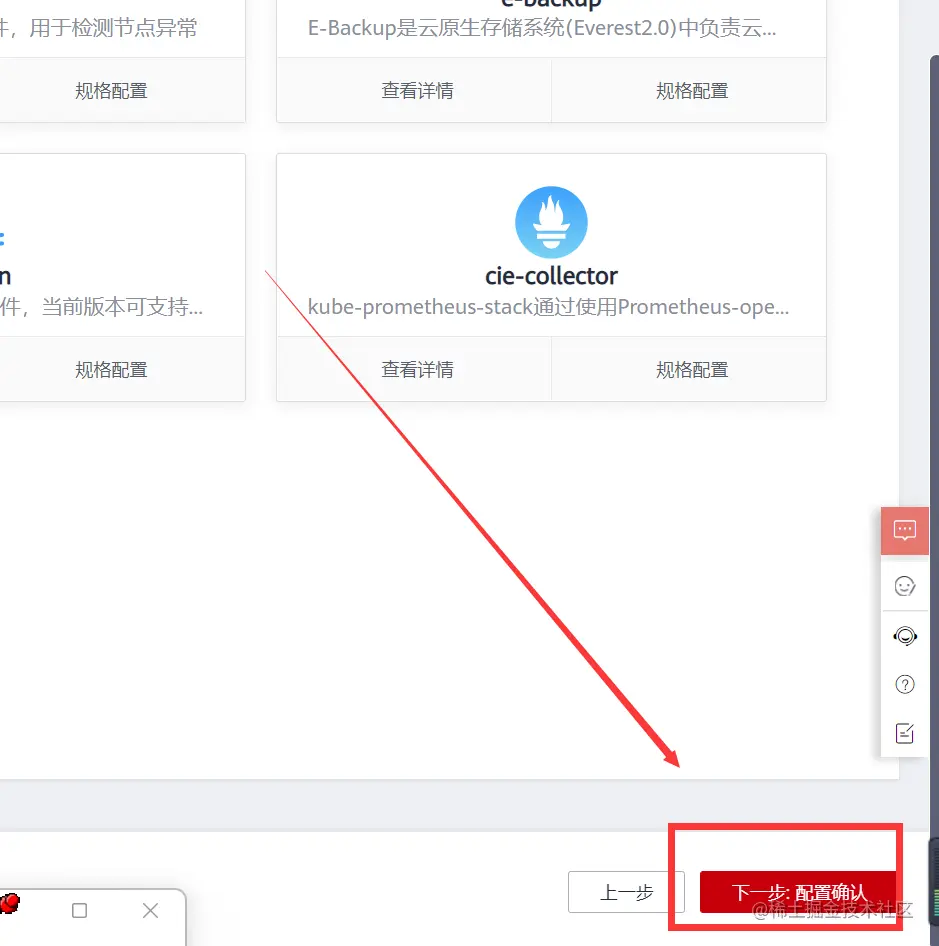Go back with 上一步 button
Viewport: 939px width, 946px height.
pos(626,892)
